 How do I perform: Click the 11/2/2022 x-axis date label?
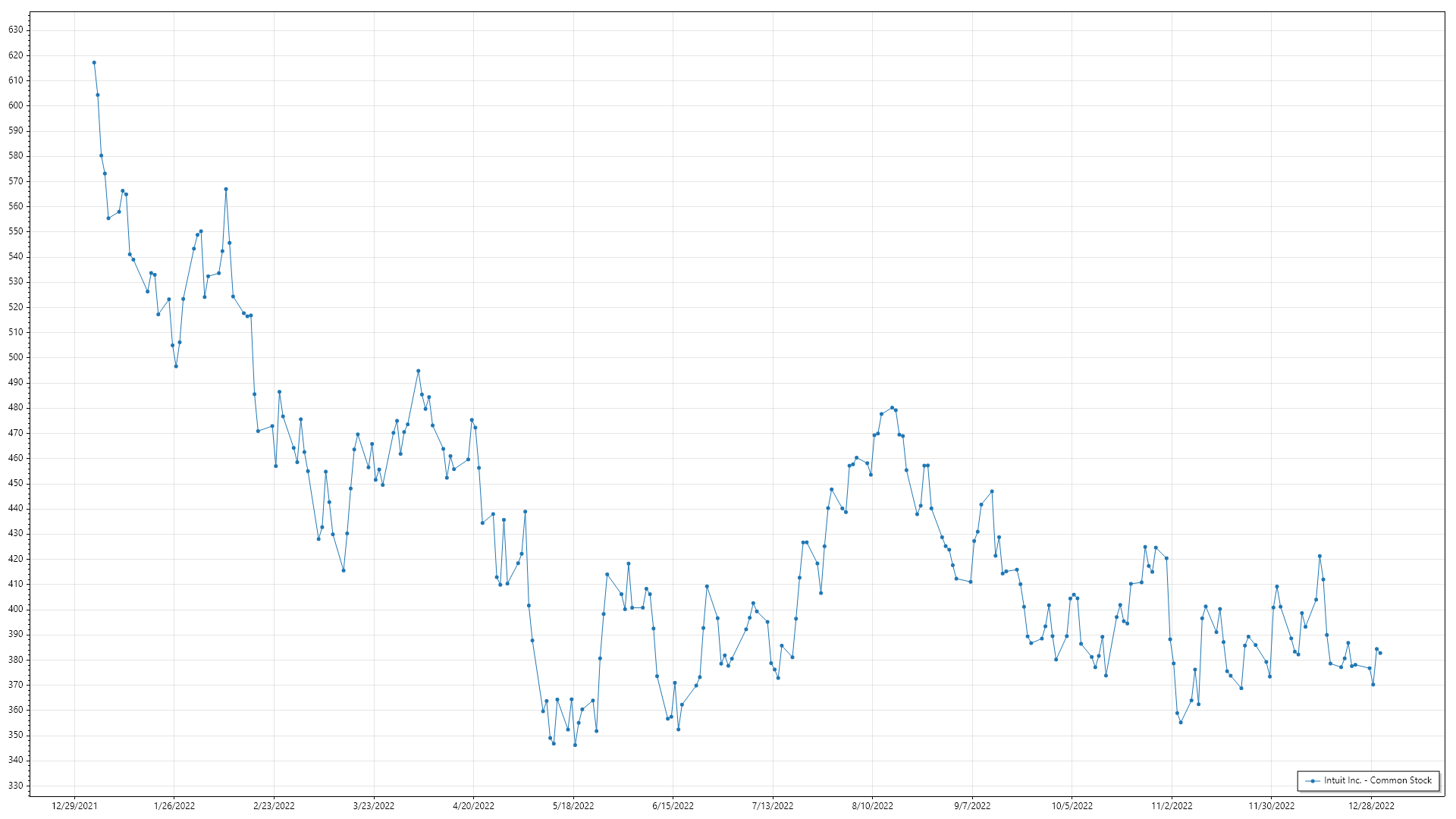click(1172, 806)
